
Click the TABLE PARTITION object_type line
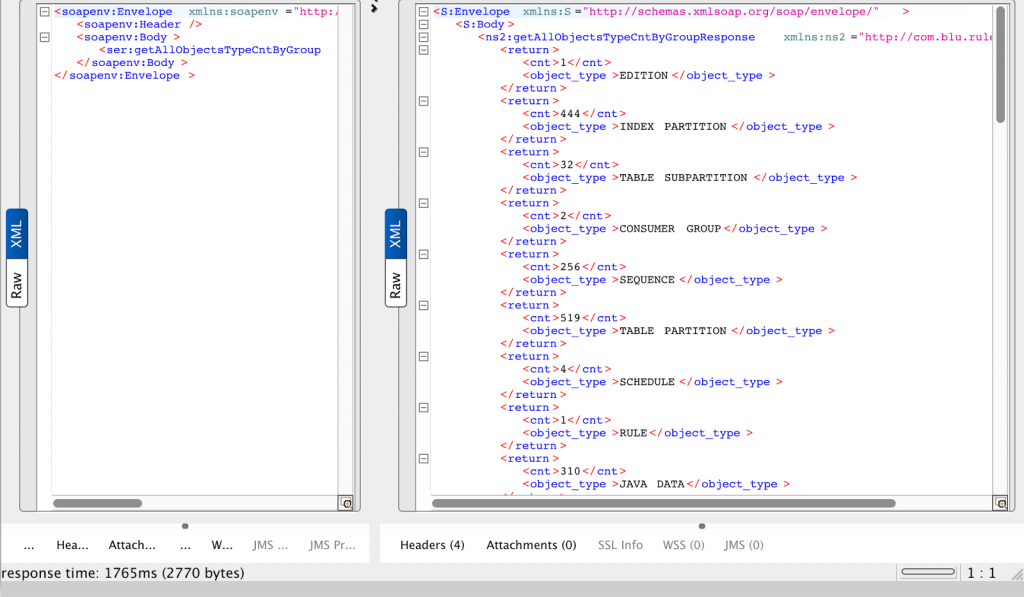679,331
